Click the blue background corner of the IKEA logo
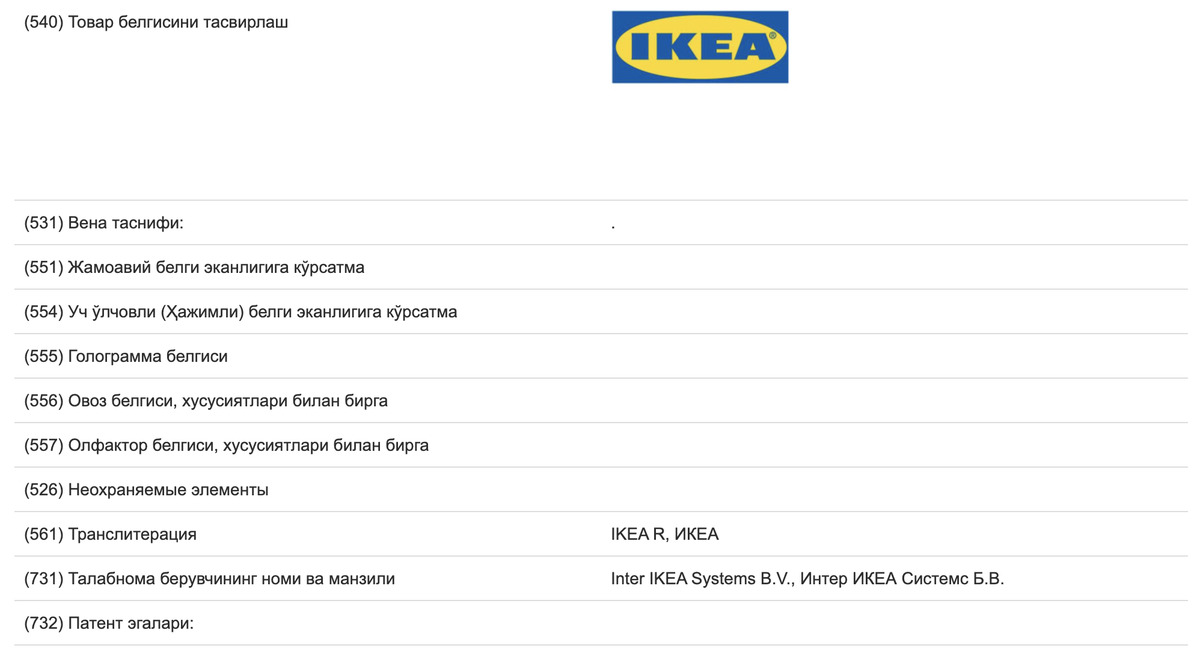 (620, 75)
